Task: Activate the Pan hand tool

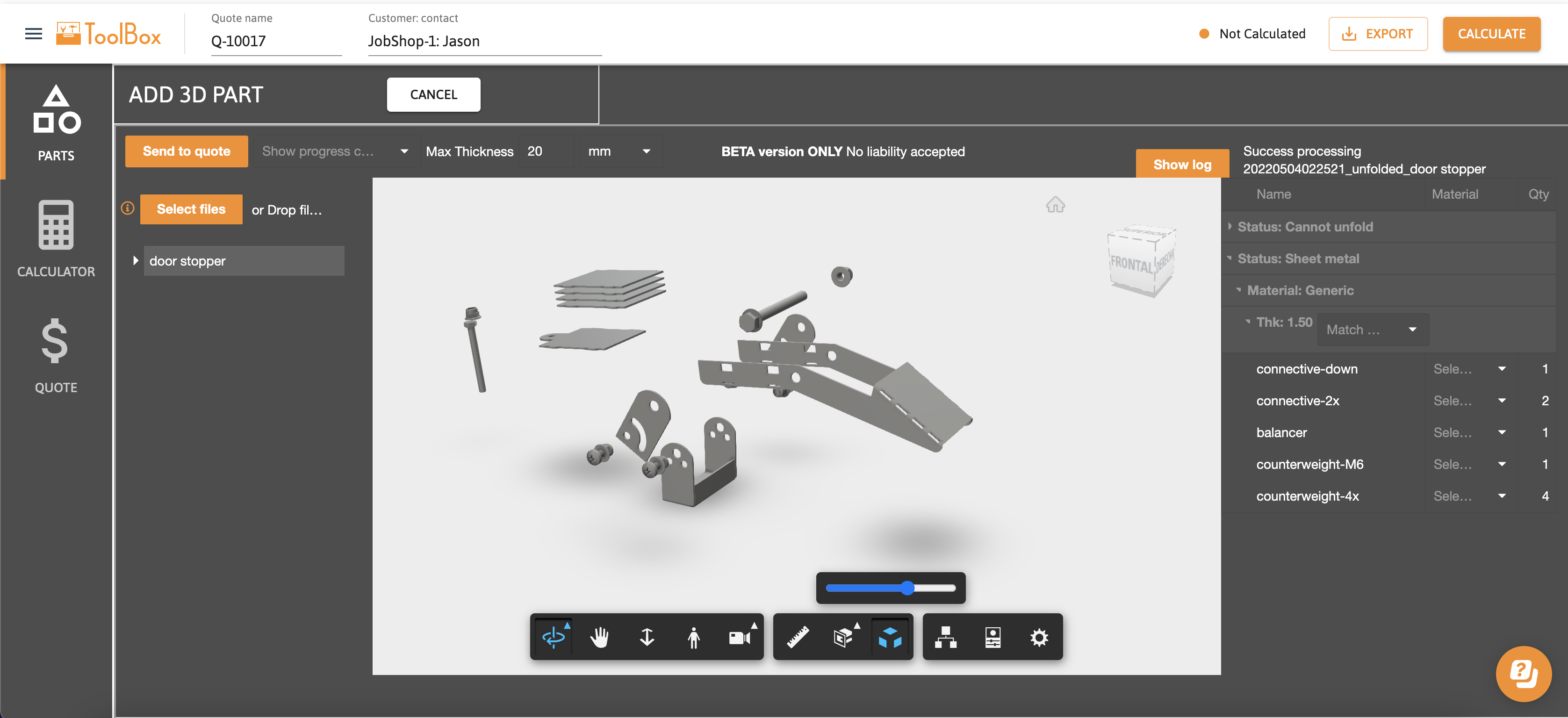Action: click(599, 637)
